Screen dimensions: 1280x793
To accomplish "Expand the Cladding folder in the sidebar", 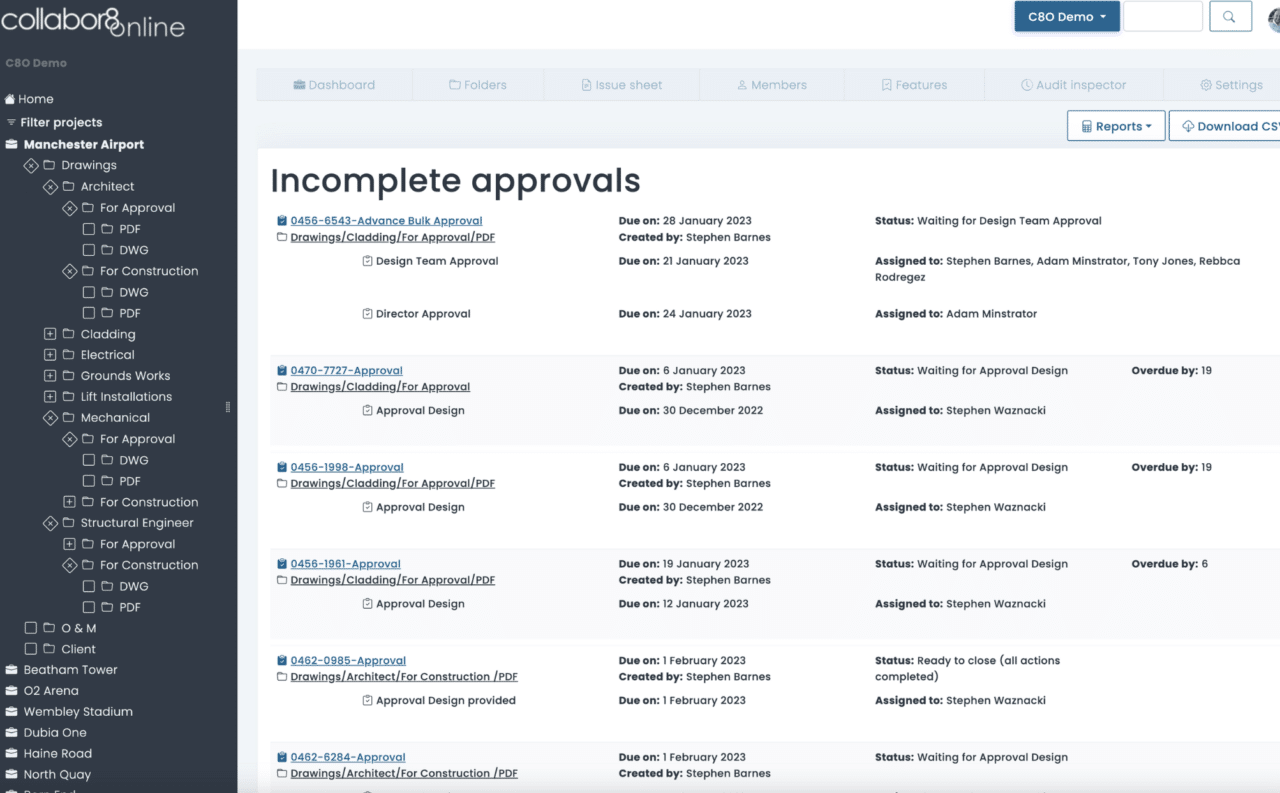I will tap(49, 333).
